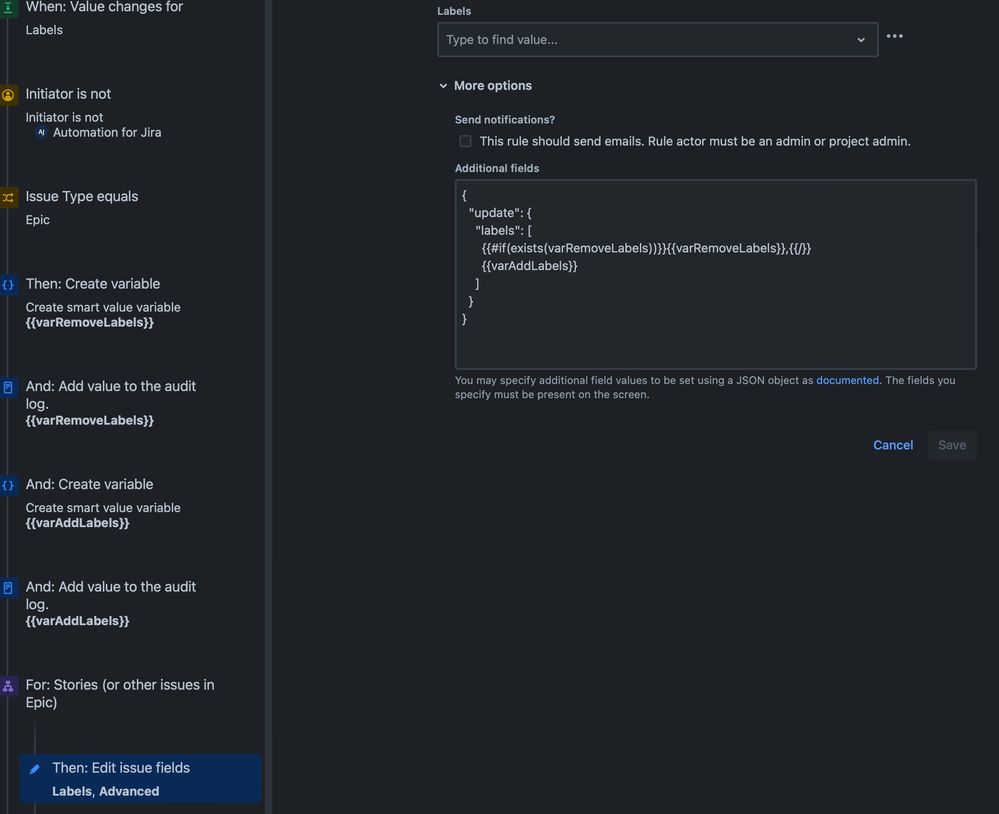Click the Issue Type equals condition icon
The width and height of the screenshot is (999, 814).
[x=9, y=196]
